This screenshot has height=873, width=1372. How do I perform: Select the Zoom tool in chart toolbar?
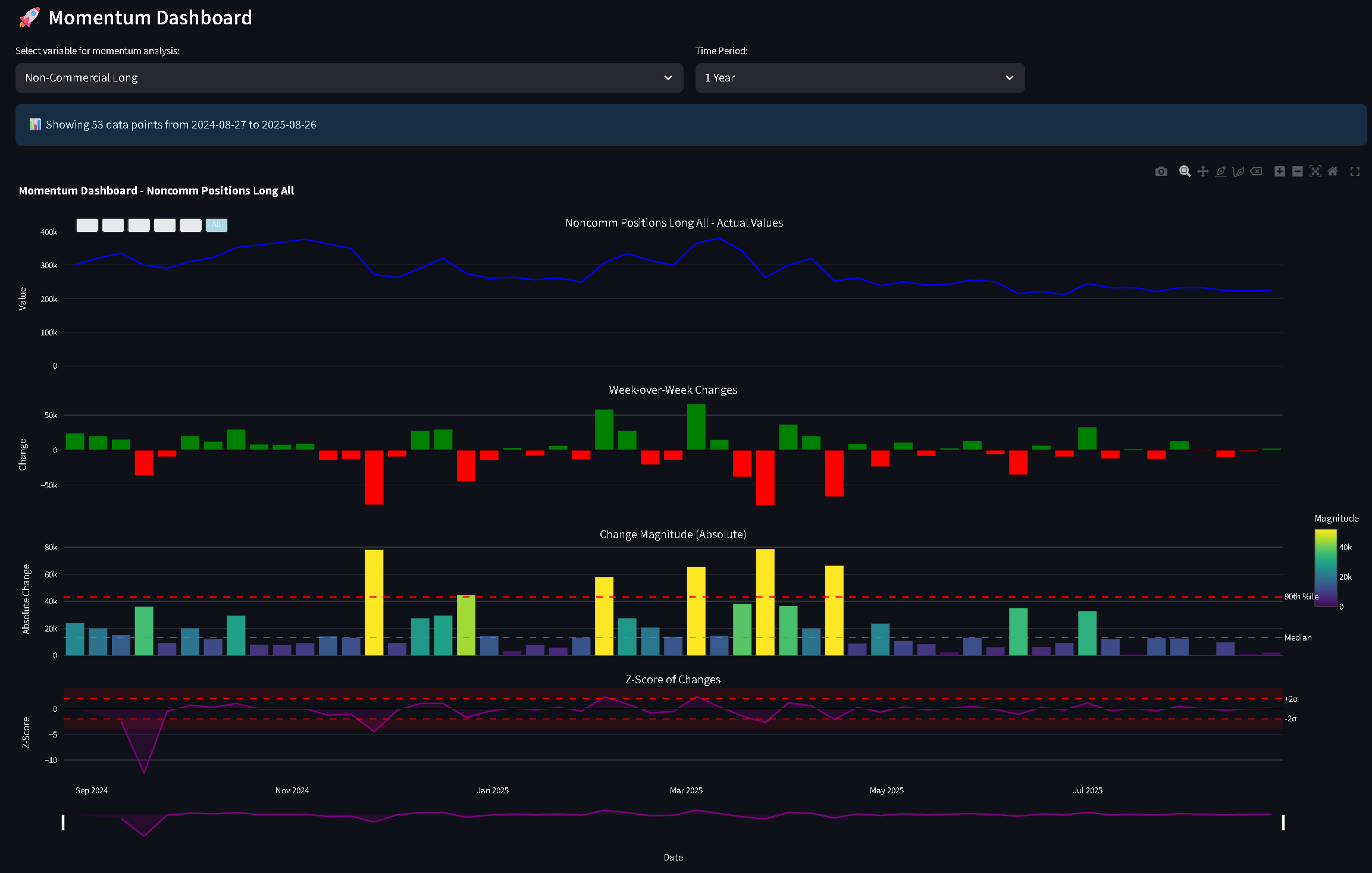coord(1185,172)
